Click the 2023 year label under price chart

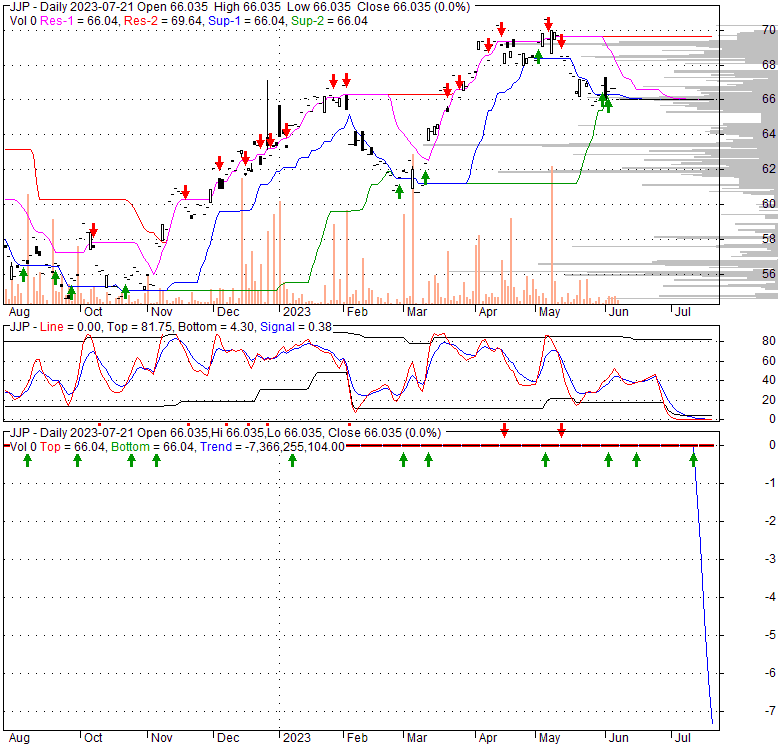(296, 312)
